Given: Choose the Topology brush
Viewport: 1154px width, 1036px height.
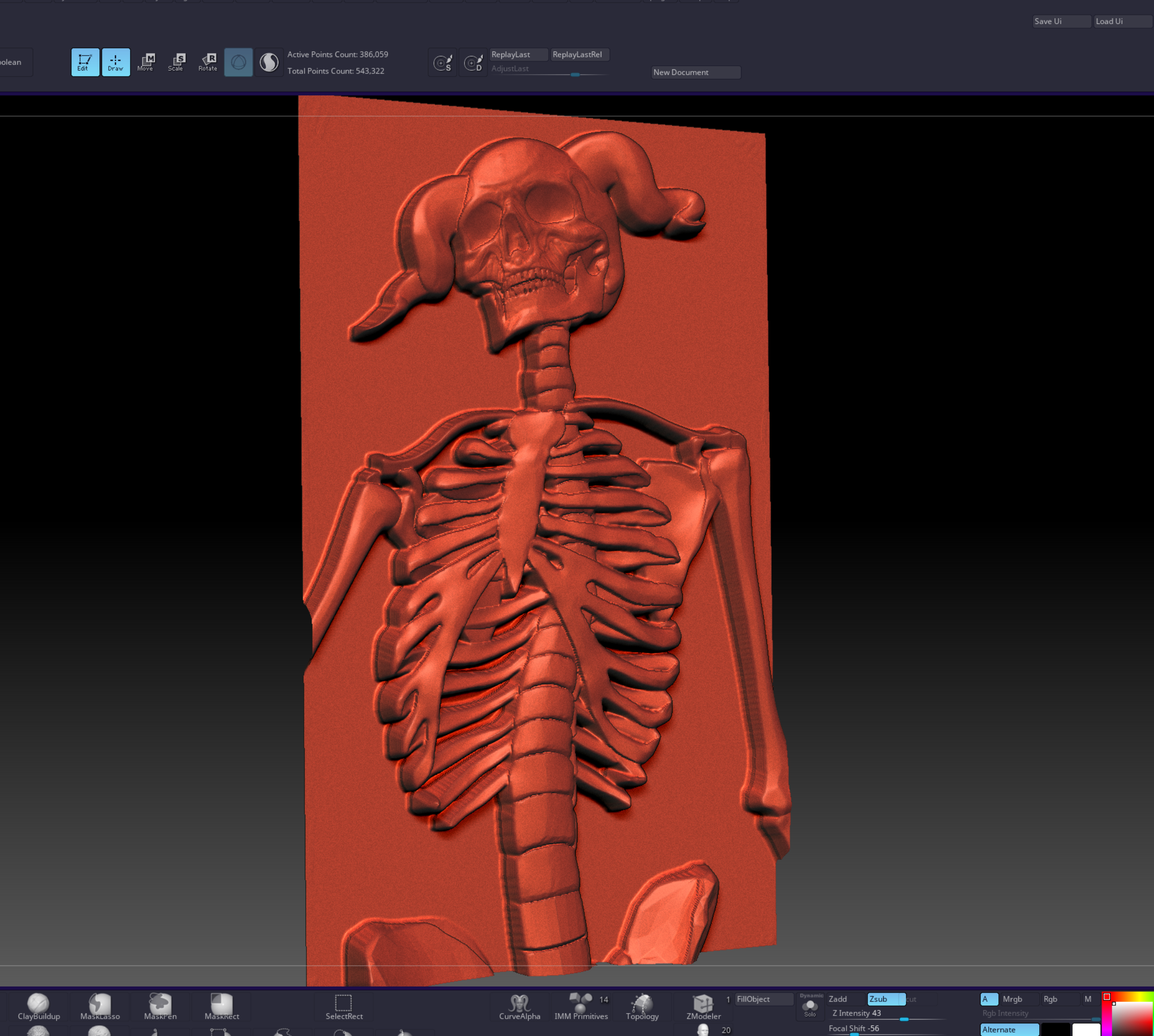Looking at the screenshot, I should tap(642, 1007).
